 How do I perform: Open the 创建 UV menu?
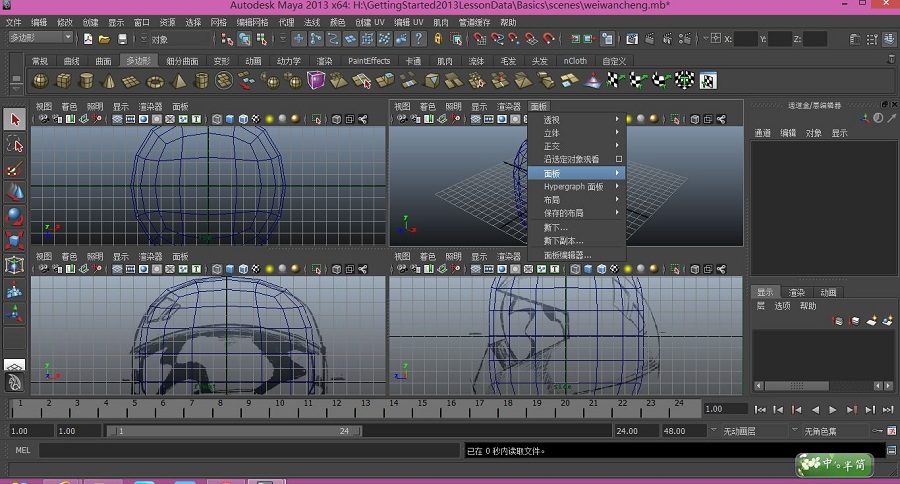(x=370, y=22)
